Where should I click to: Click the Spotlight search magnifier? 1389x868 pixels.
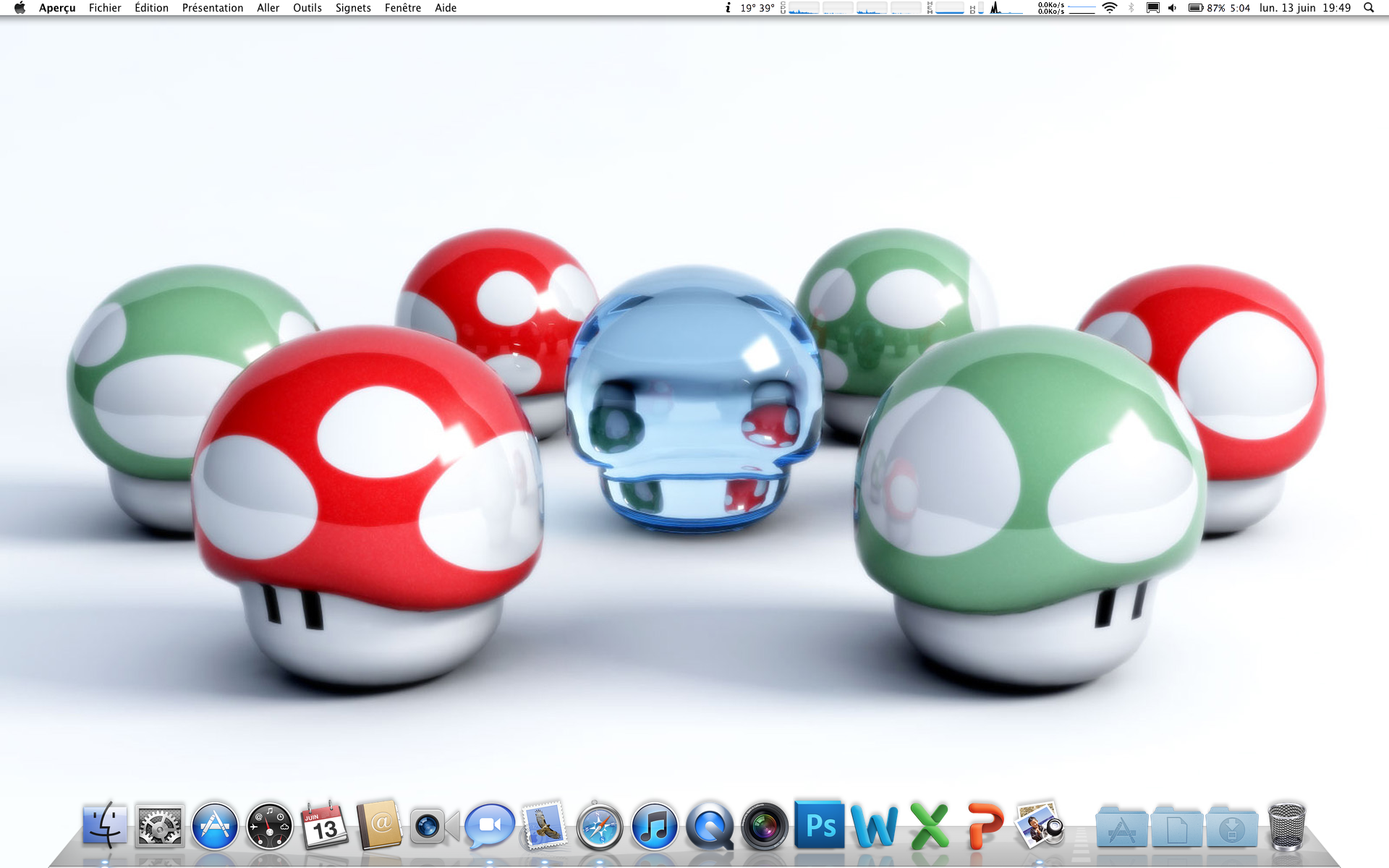(x=1368, y=8)
